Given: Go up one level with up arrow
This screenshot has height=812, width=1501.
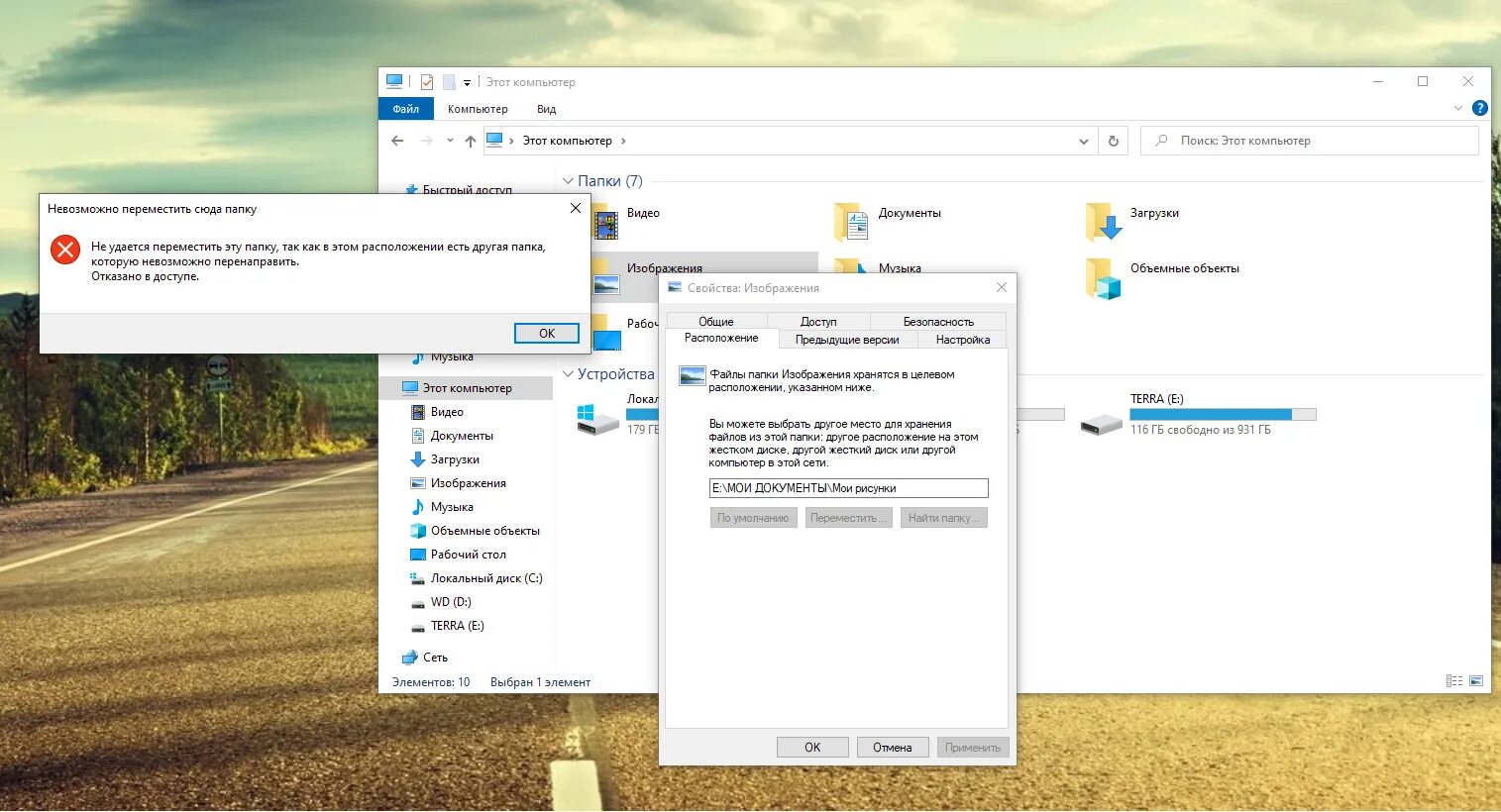Looking at the screenshot, I should pos(471,141).
